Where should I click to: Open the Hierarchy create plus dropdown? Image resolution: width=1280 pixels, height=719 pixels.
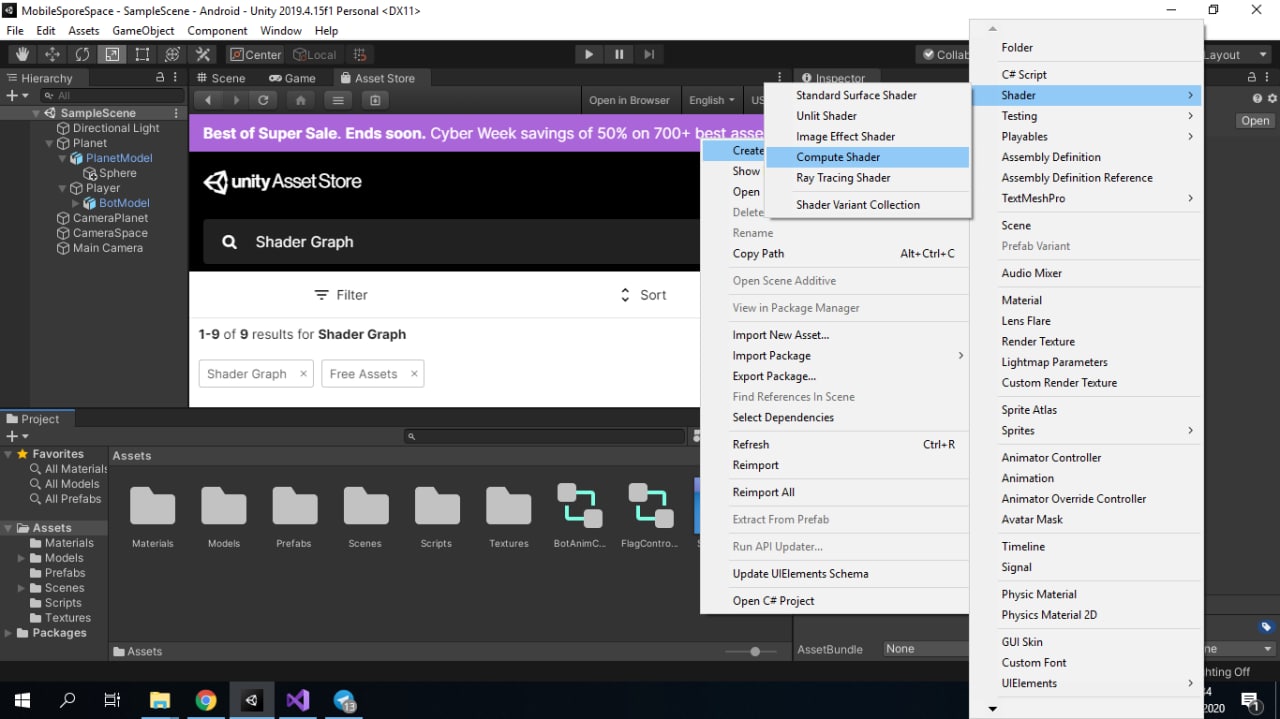pos(17,96)
